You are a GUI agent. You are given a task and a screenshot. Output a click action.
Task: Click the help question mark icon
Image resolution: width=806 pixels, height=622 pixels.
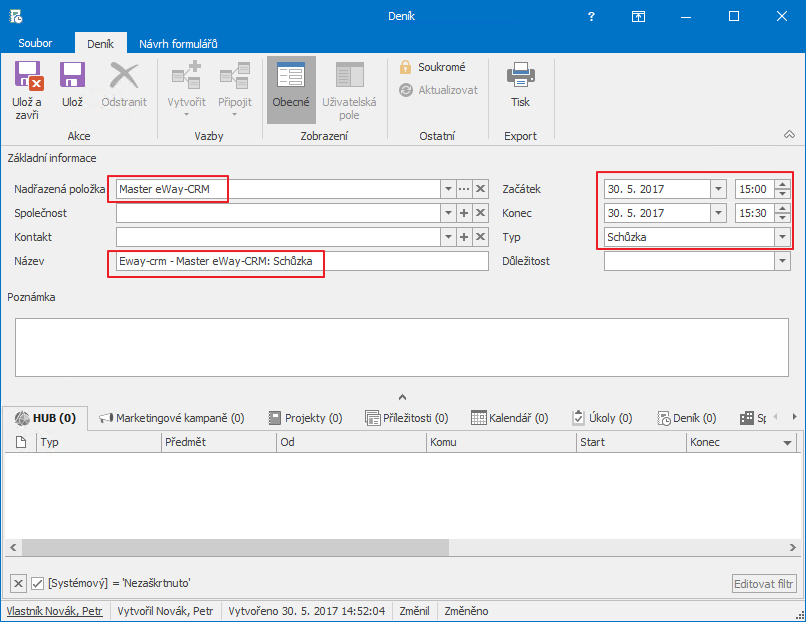[x=591, y=16]
